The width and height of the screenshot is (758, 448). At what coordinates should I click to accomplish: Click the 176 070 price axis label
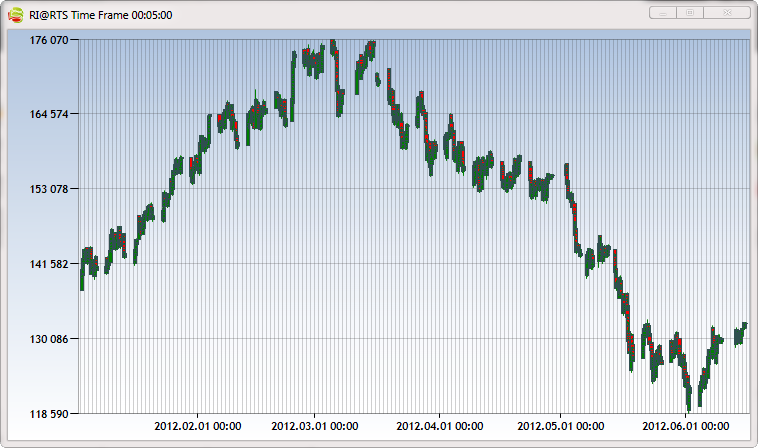[49, 40]
